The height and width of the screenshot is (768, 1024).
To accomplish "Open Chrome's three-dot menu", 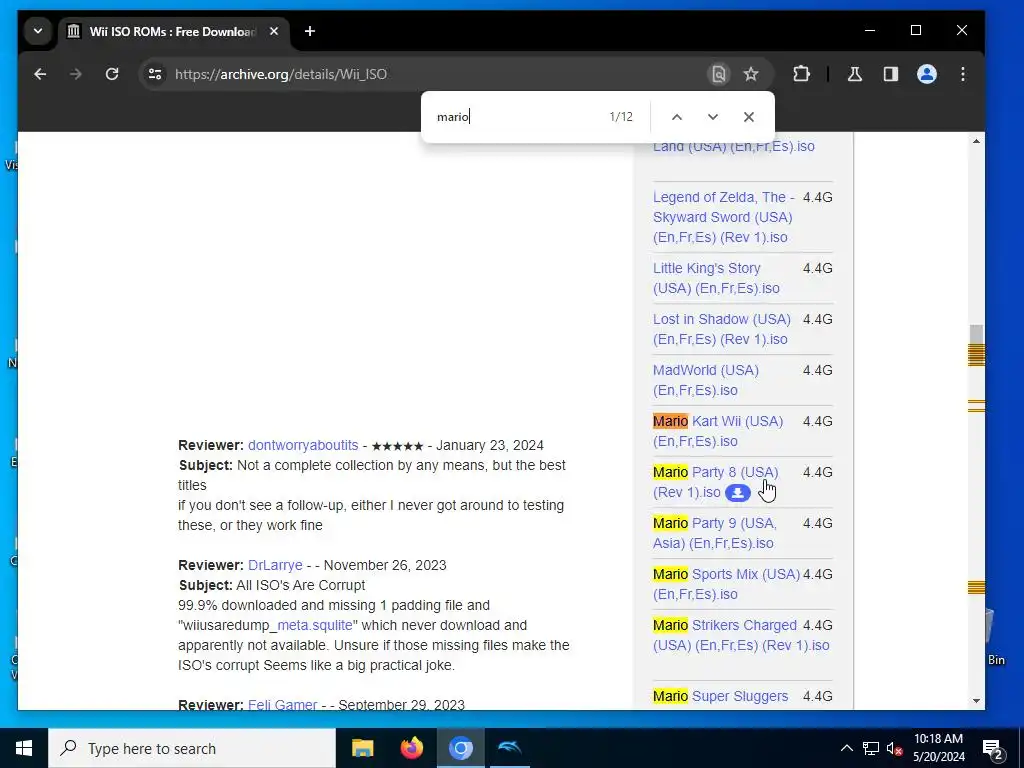I will click(x=963, y=74).
